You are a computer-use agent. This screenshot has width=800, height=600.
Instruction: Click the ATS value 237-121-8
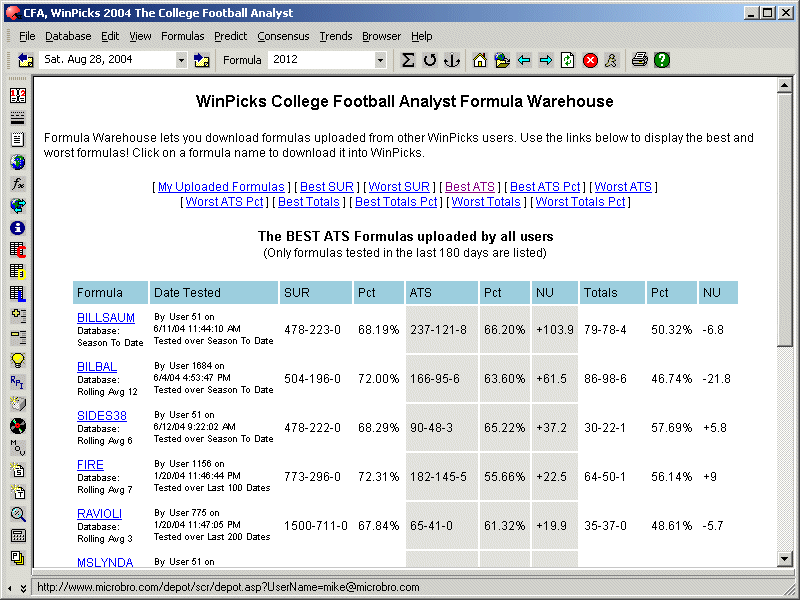pyautogui.click(x=438, y=330)
